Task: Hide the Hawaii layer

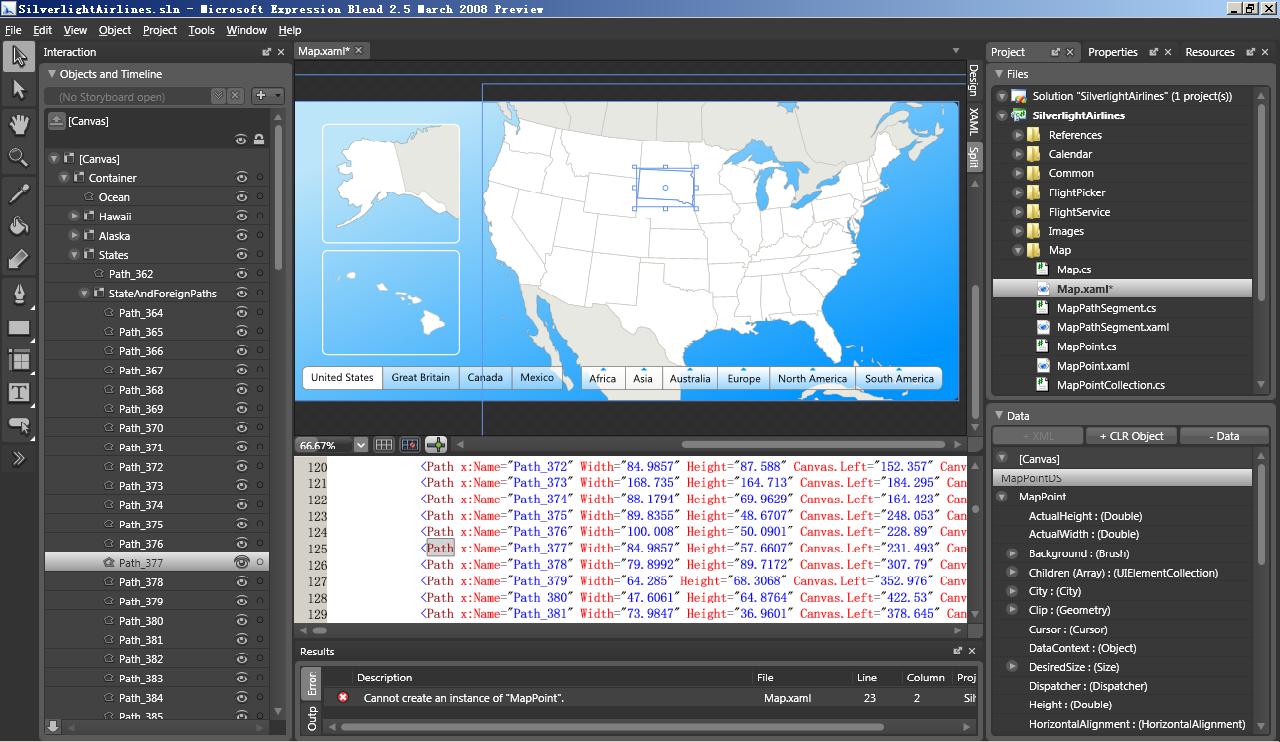Action: click(241, 216)
